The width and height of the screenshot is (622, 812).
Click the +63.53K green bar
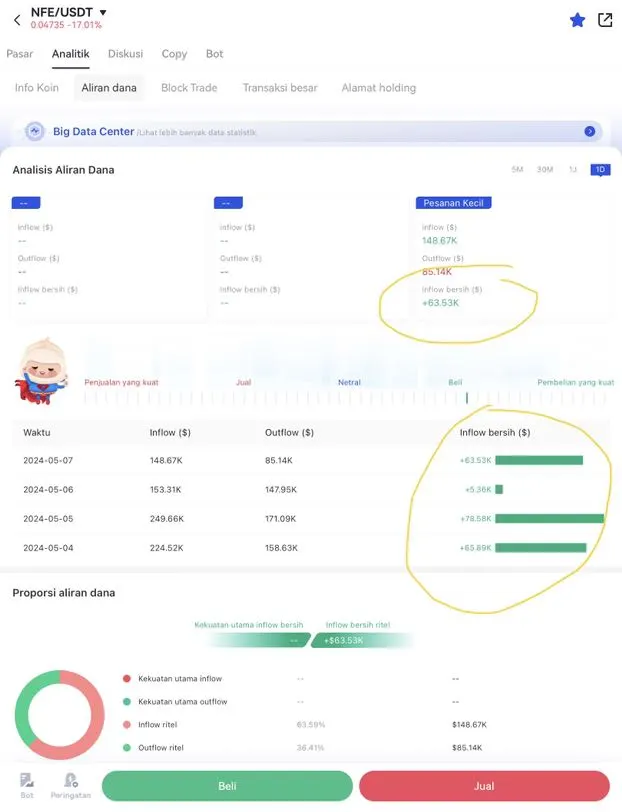tap(539, 460)
